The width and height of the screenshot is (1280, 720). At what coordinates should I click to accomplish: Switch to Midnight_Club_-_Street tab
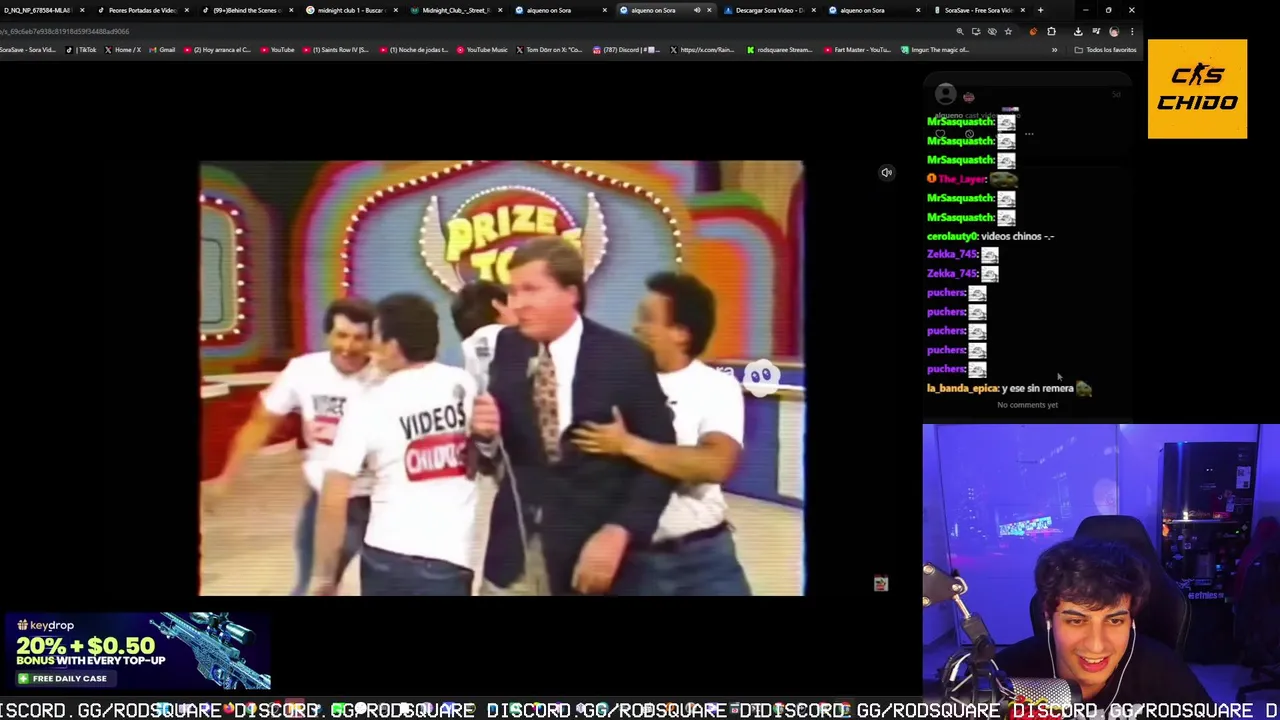455,10
